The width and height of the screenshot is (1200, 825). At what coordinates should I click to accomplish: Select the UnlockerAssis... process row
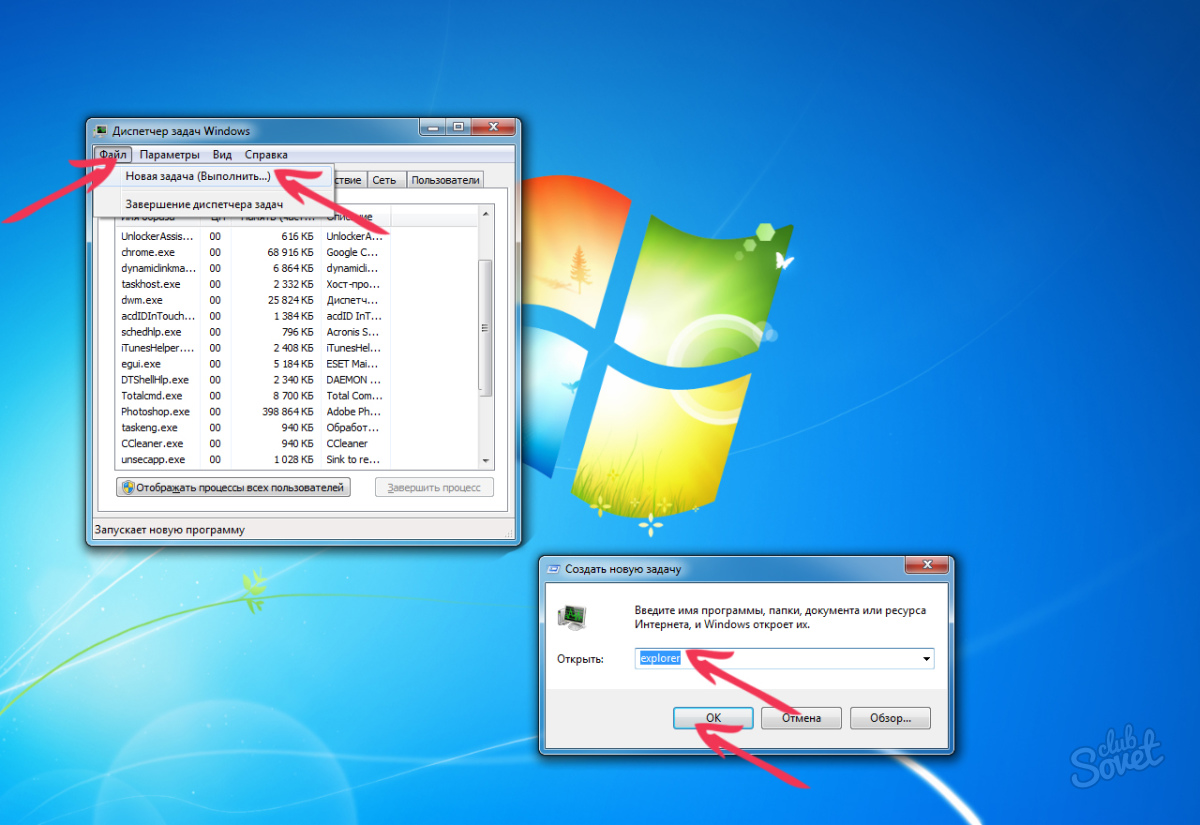[297, 236]
